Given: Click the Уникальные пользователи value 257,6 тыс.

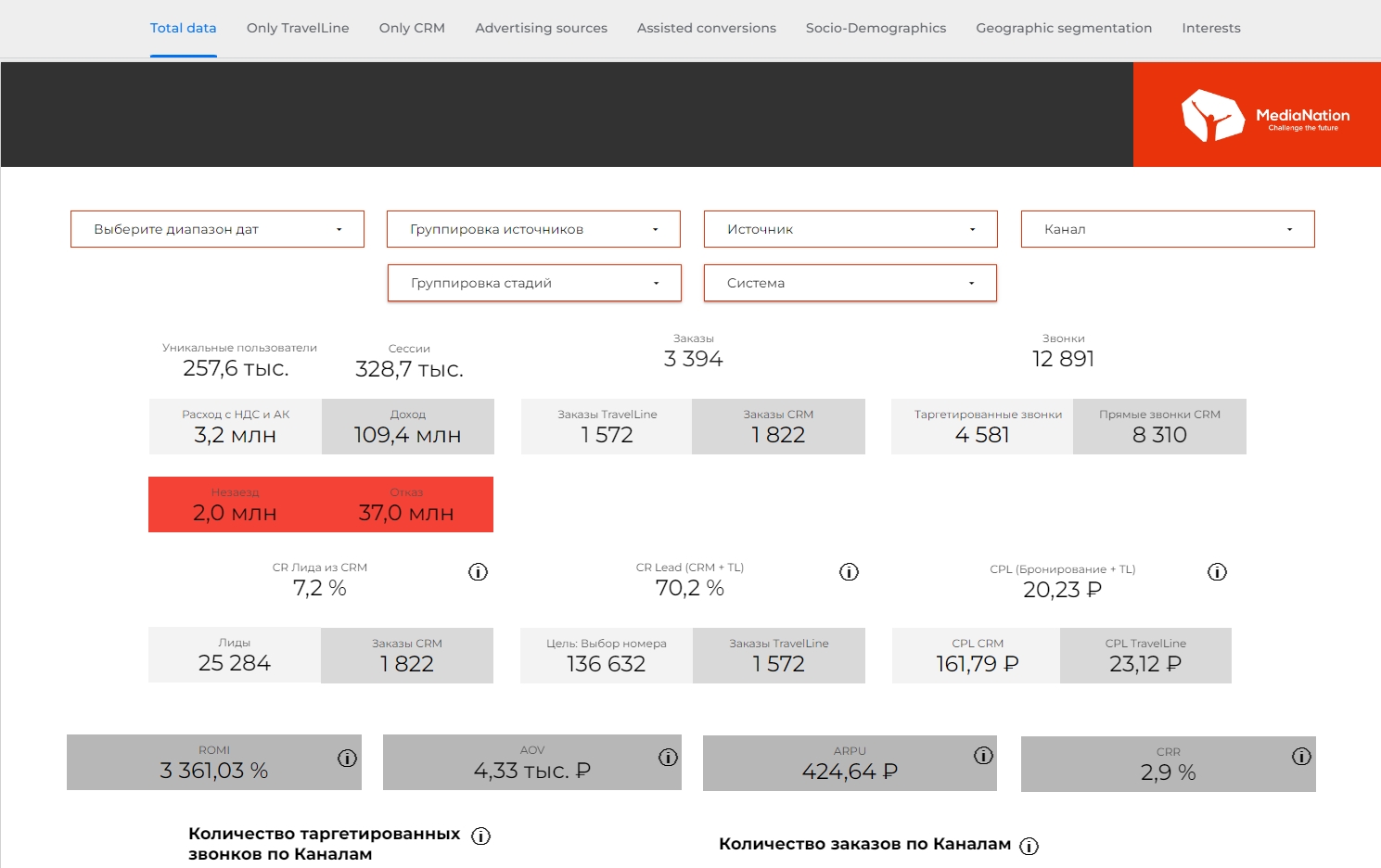Looking at the screenshot, I should (236, 368).
